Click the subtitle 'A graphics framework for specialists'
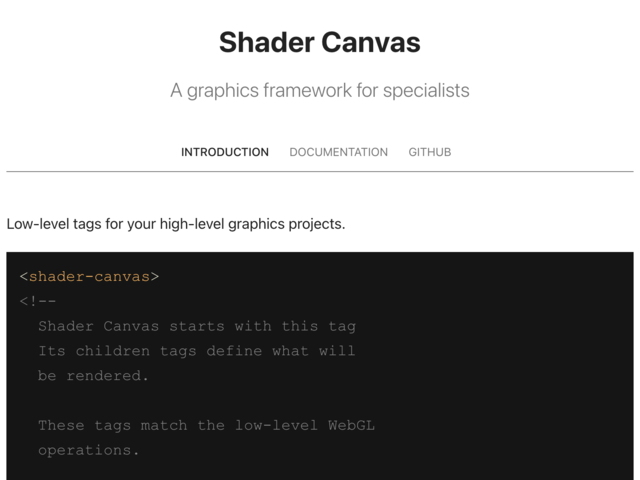The width and height of the screenshot is (640, 480). pos(320,90)
